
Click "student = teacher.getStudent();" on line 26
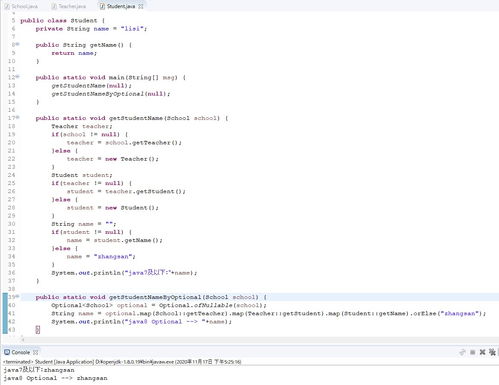126,191
